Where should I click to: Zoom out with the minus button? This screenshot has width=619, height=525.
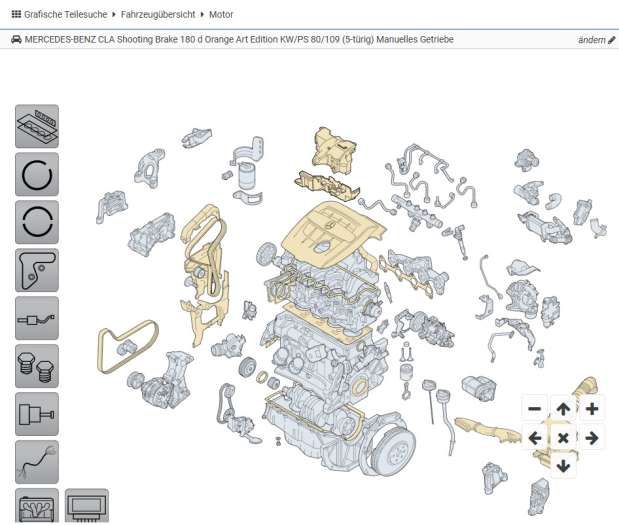pos(534,409)
